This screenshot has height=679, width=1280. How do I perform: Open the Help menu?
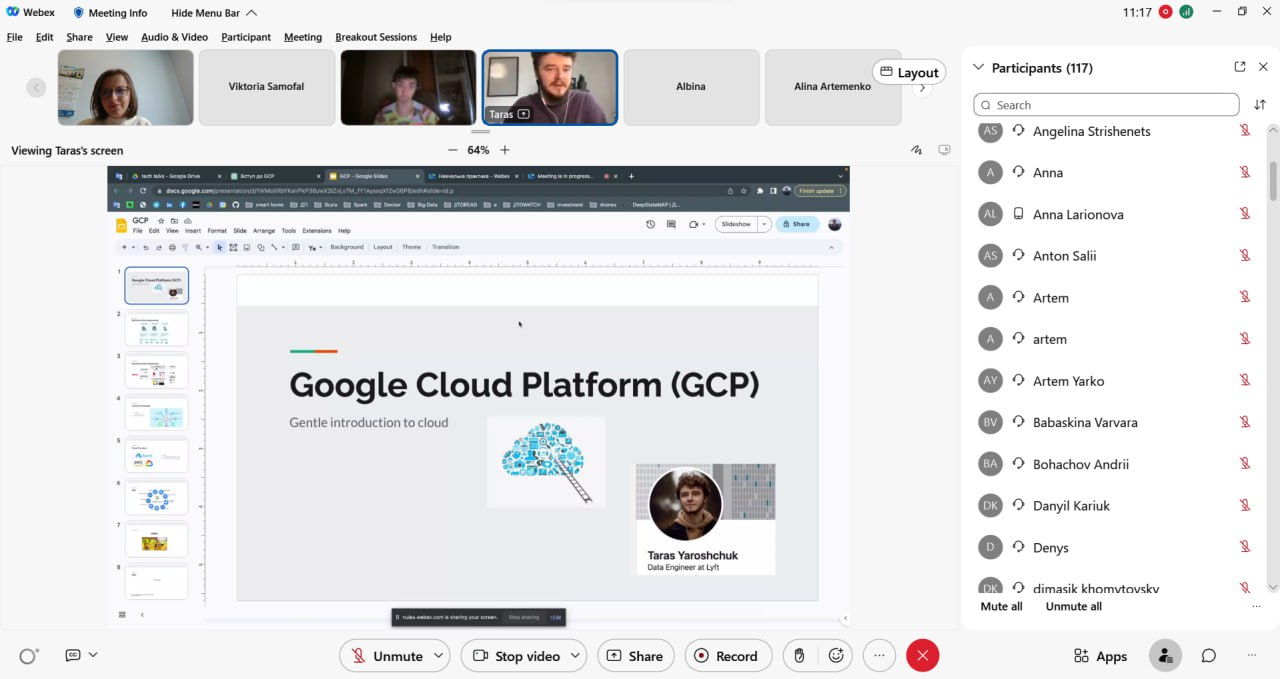point(441,37)
